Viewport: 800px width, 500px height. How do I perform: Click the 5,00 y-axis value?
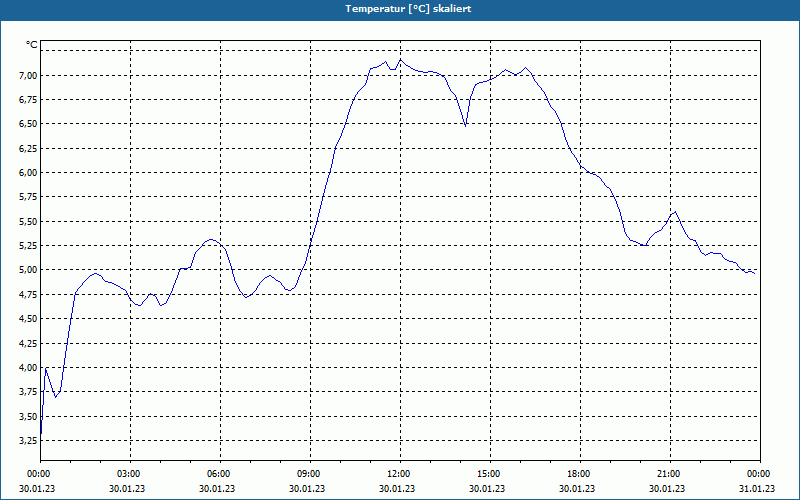coord(28,270)
